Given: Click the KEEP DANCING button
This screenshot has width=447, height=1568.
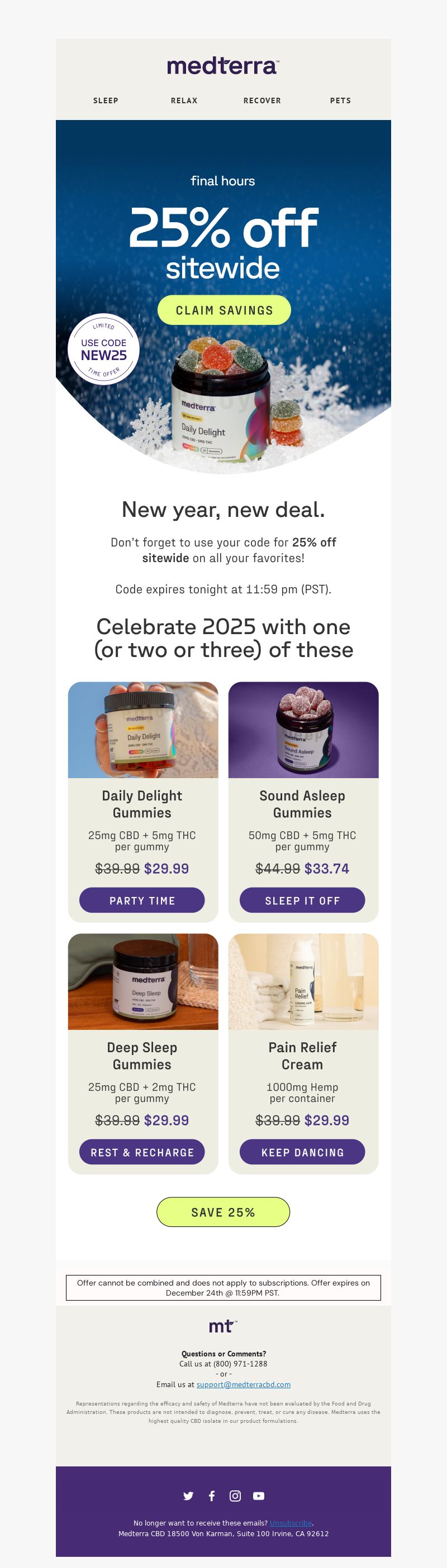Looking at the screenshot, I should click(x=302, y=1152).
